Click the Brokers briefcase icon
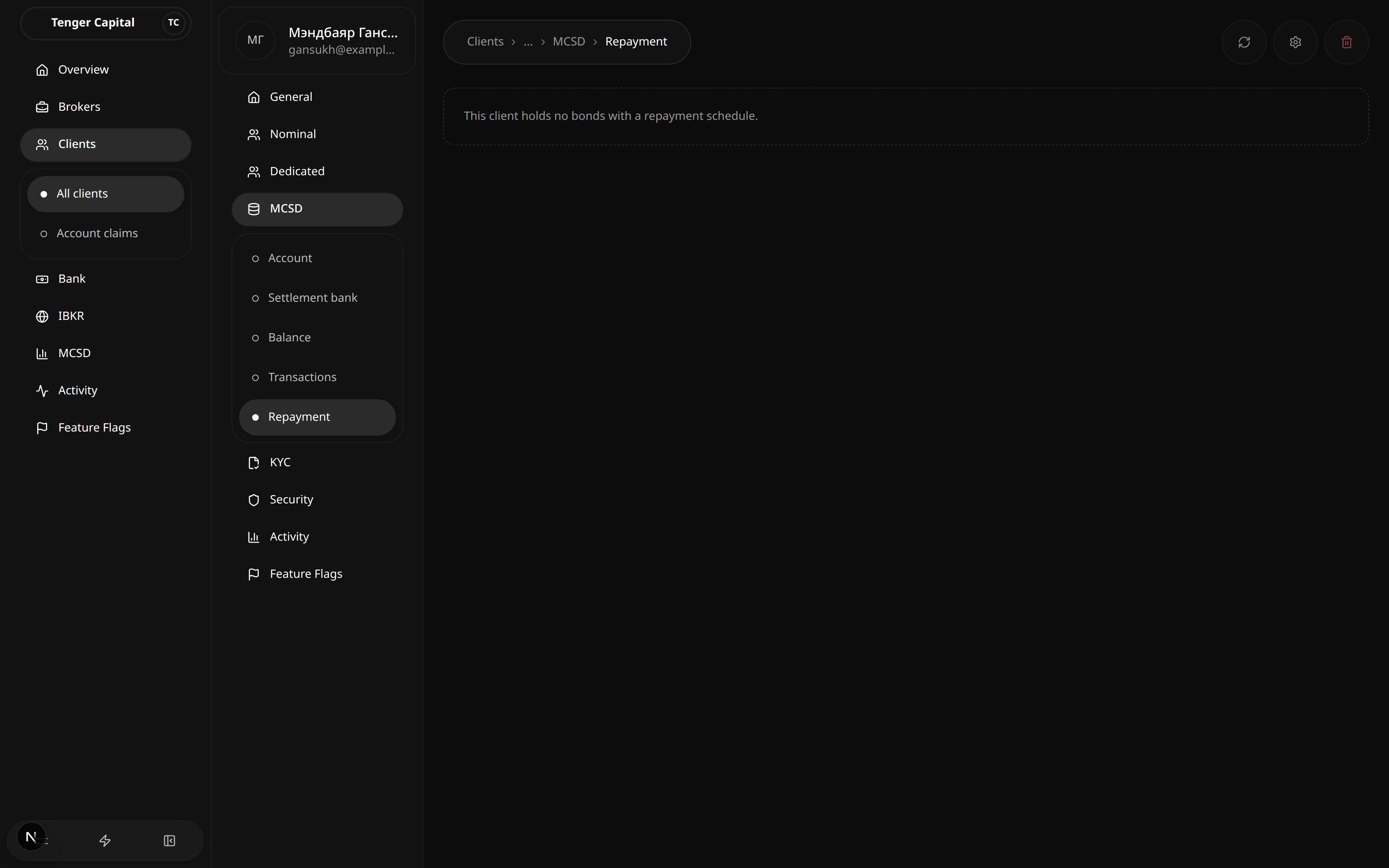Image resolution: width=1389 pixels, height=868 pixels. point(42,107)
